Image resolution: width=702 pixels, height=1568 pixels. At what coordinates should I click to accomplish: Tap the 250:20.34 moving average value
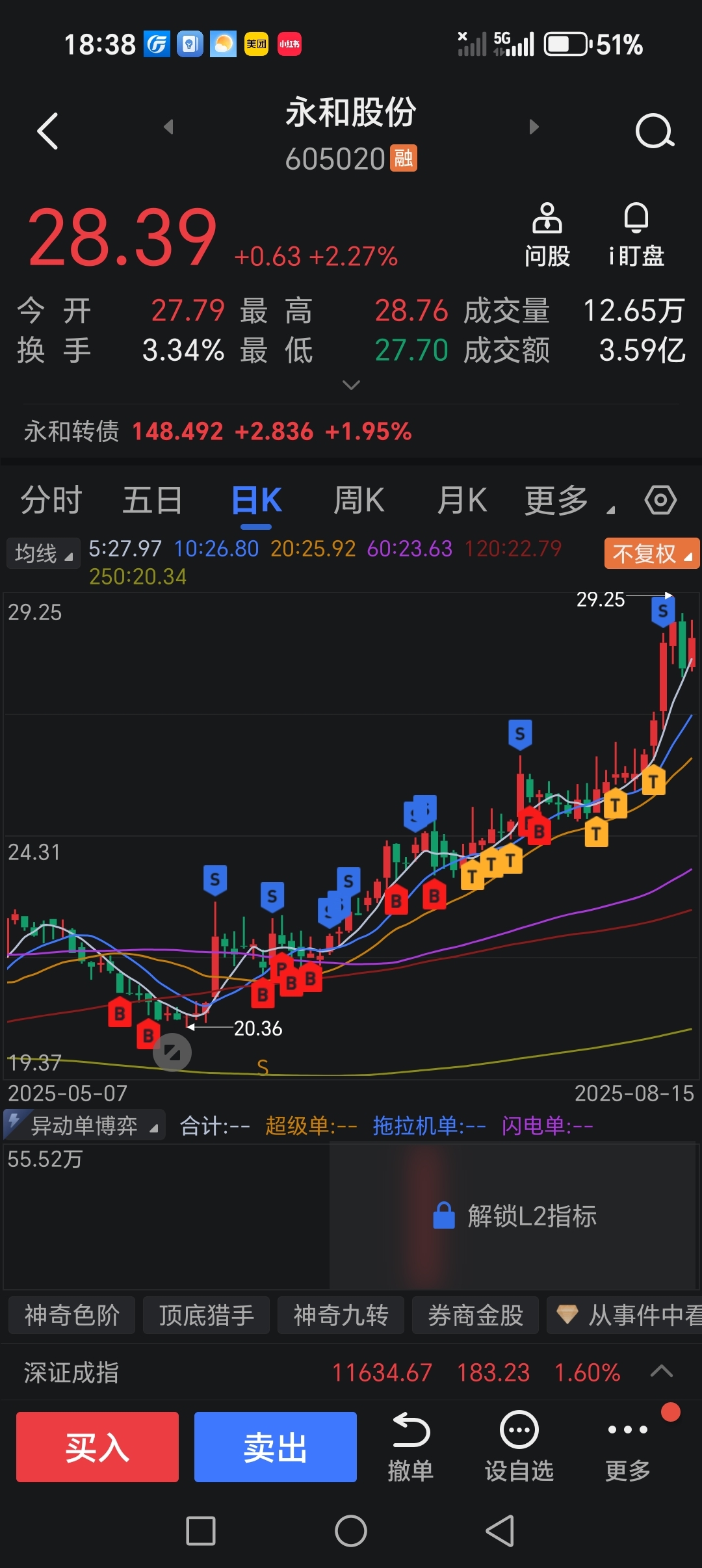coord(138,577)
